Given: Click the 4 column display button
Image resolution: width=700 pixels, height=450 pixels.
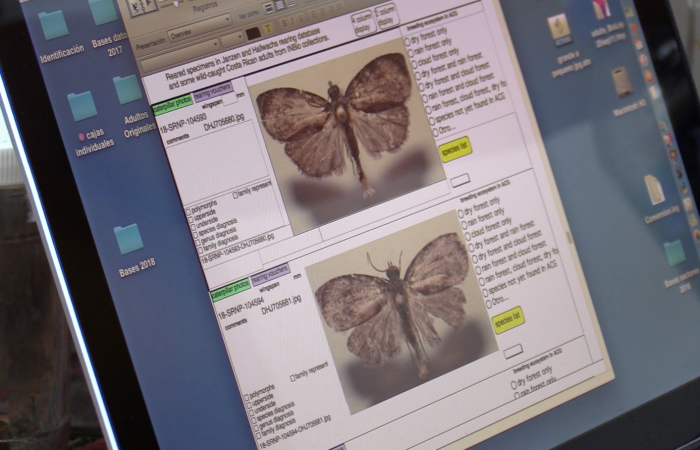Looking at the screenshot, I should [362, 22].
